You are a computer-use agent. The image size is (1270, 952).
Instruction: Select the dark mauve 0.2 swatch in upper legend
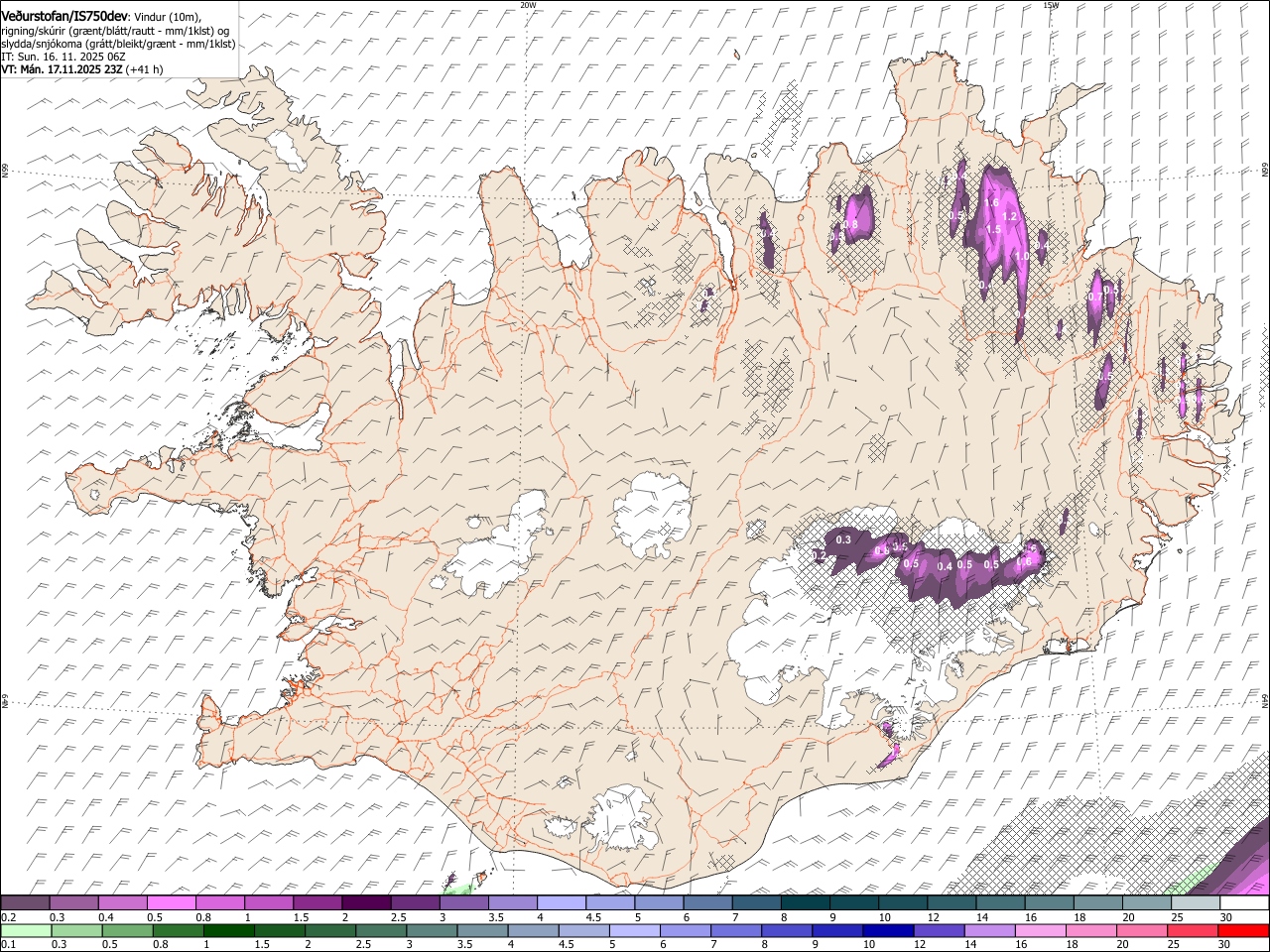(x=25, y=903)
